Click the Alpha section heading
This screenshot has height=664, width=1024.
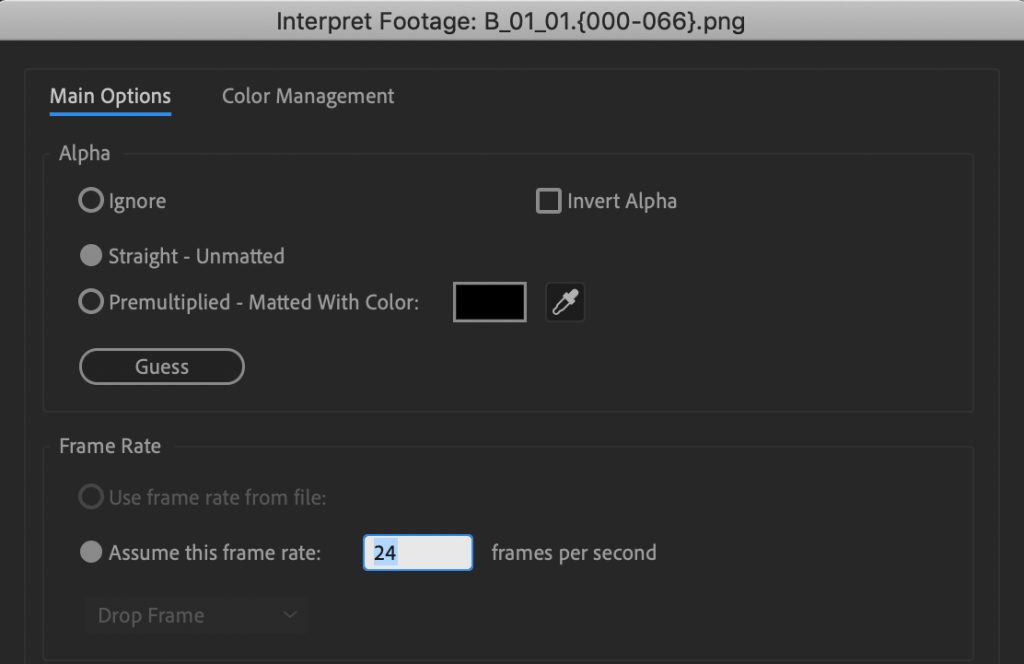[x=85, y=153]
